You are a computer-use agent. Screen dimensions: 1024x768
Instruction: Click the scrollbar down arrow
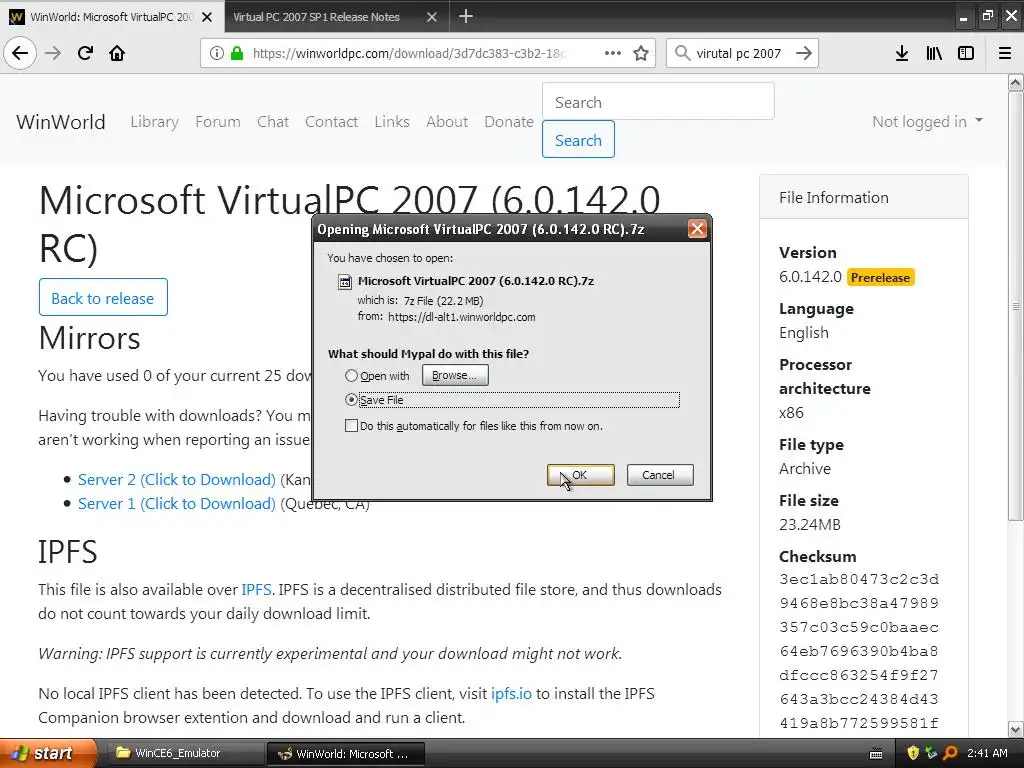pyautogui.click(x=1015, y=729)
